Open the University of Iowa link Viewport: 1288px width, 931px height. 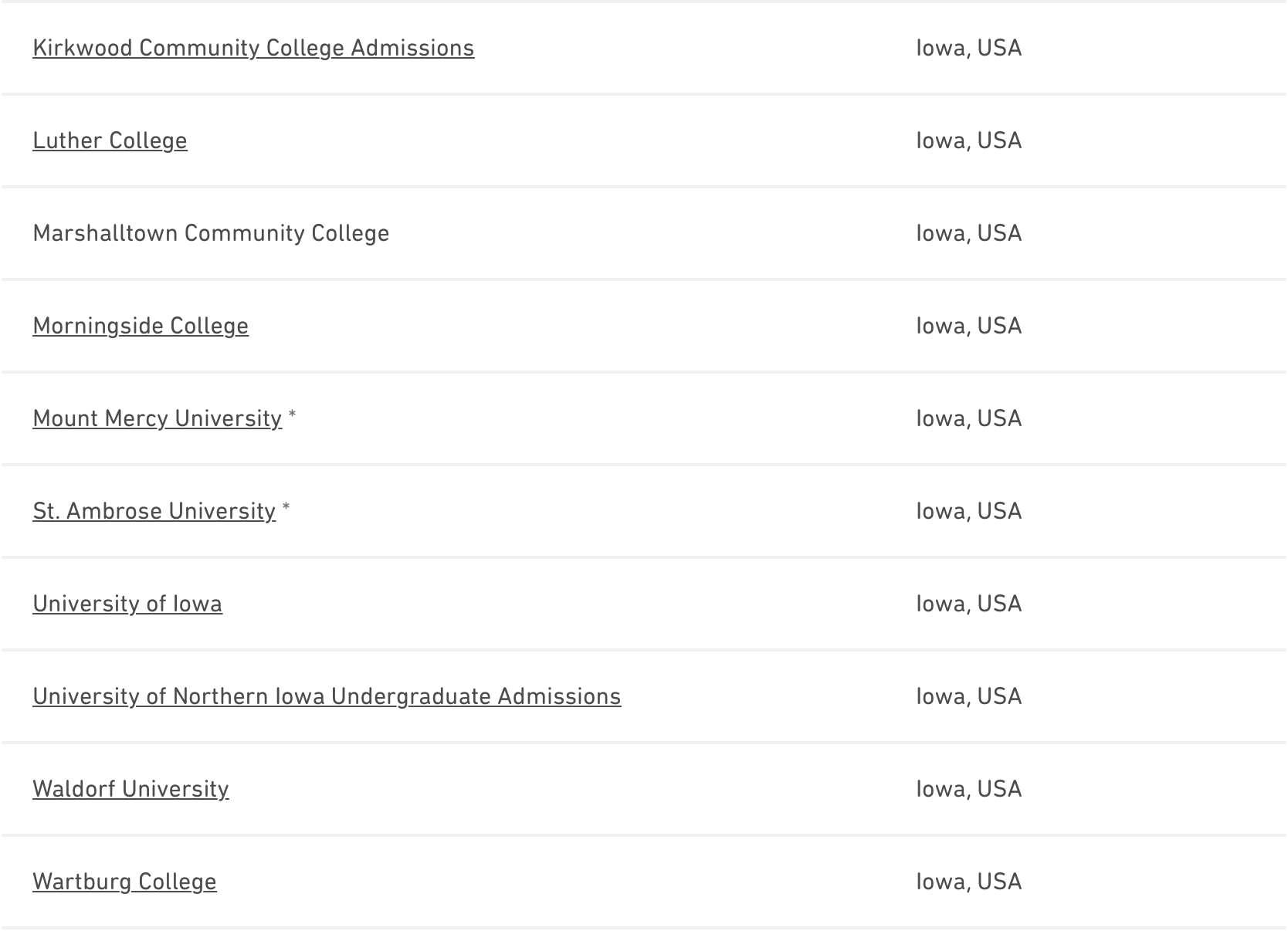click(127, 604)
